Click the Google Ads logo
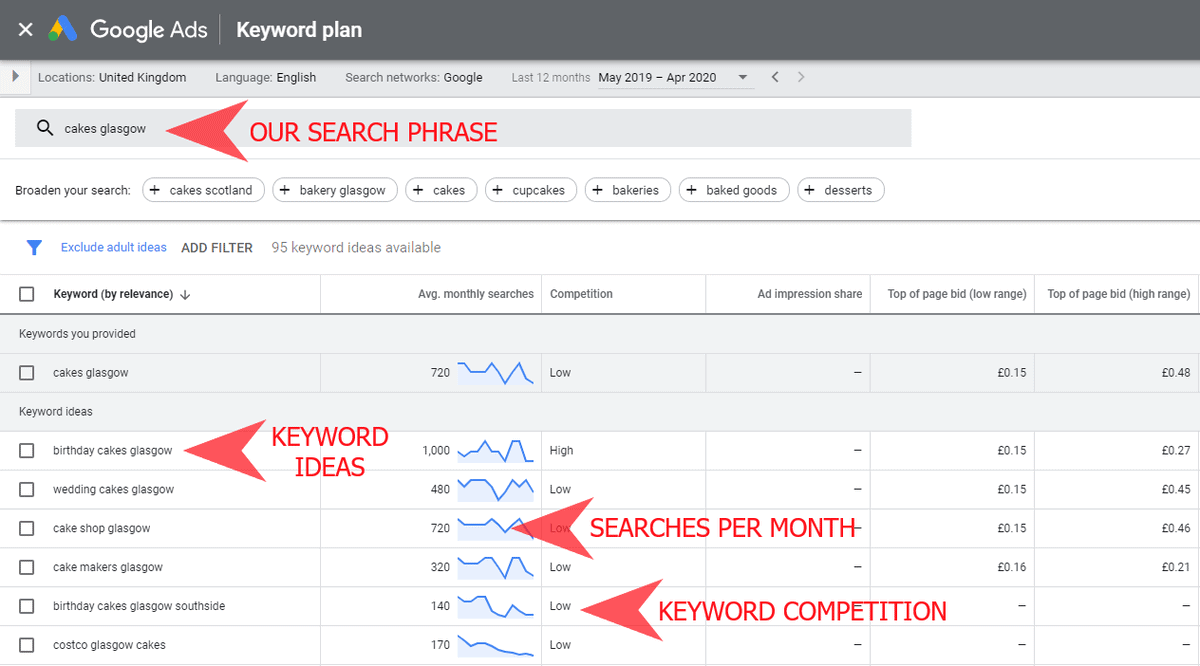The width and height of the screenshot is (1200, 666). pyautogui.click(x=128, y=30)
